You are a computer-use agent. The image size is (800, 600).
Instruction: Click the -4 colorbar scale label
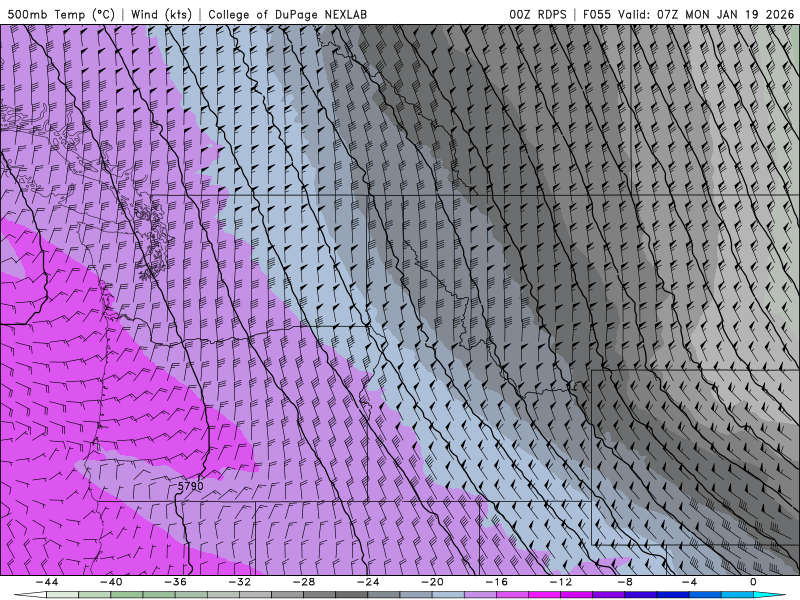pos(690,582)
